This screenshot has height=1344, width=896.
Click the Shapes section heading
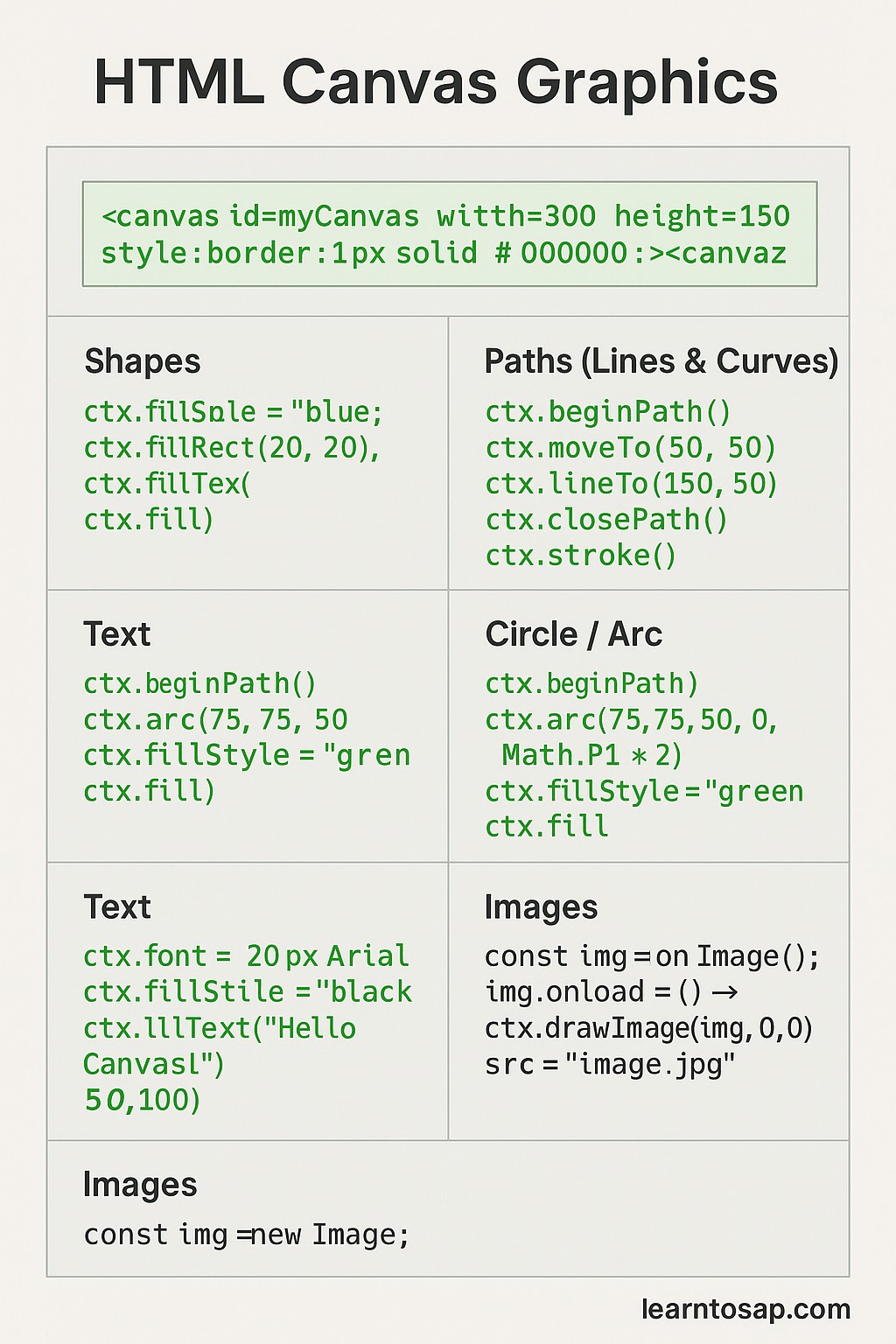(x=143, y=361)
